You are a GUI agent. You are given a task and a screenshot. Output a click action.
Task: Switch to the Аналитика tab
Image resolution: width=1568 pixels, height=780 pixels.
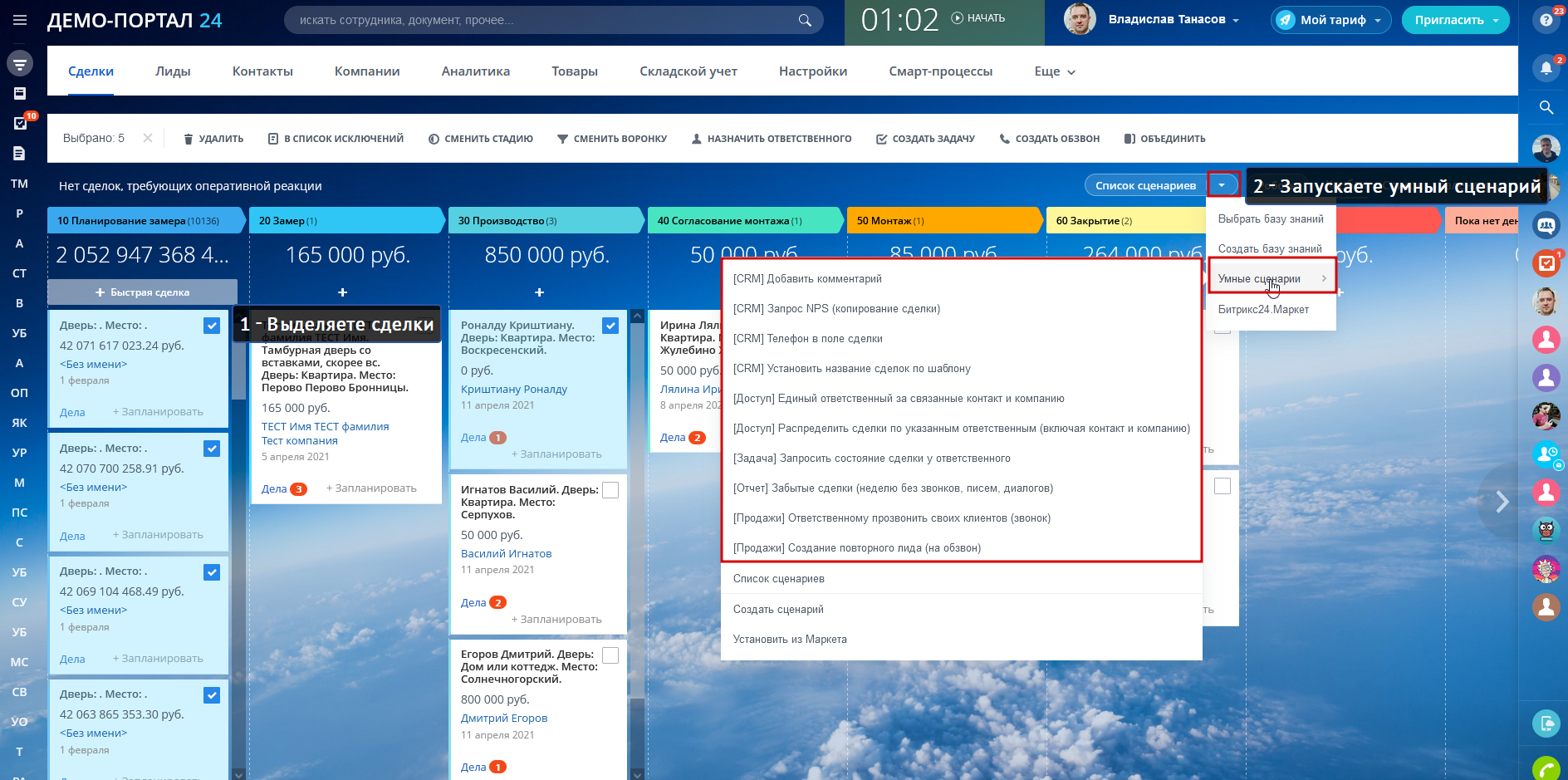click(475, 71)
